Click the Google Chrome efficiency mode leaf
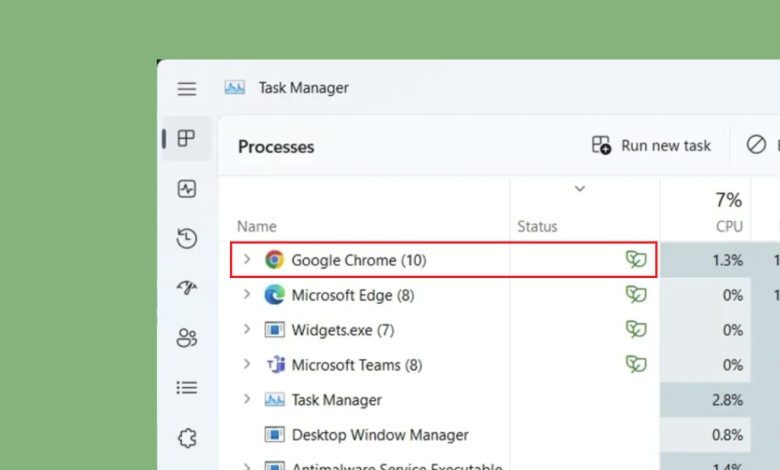The width and height of the screenshot is (780, 470). click(x=636, y=260)
